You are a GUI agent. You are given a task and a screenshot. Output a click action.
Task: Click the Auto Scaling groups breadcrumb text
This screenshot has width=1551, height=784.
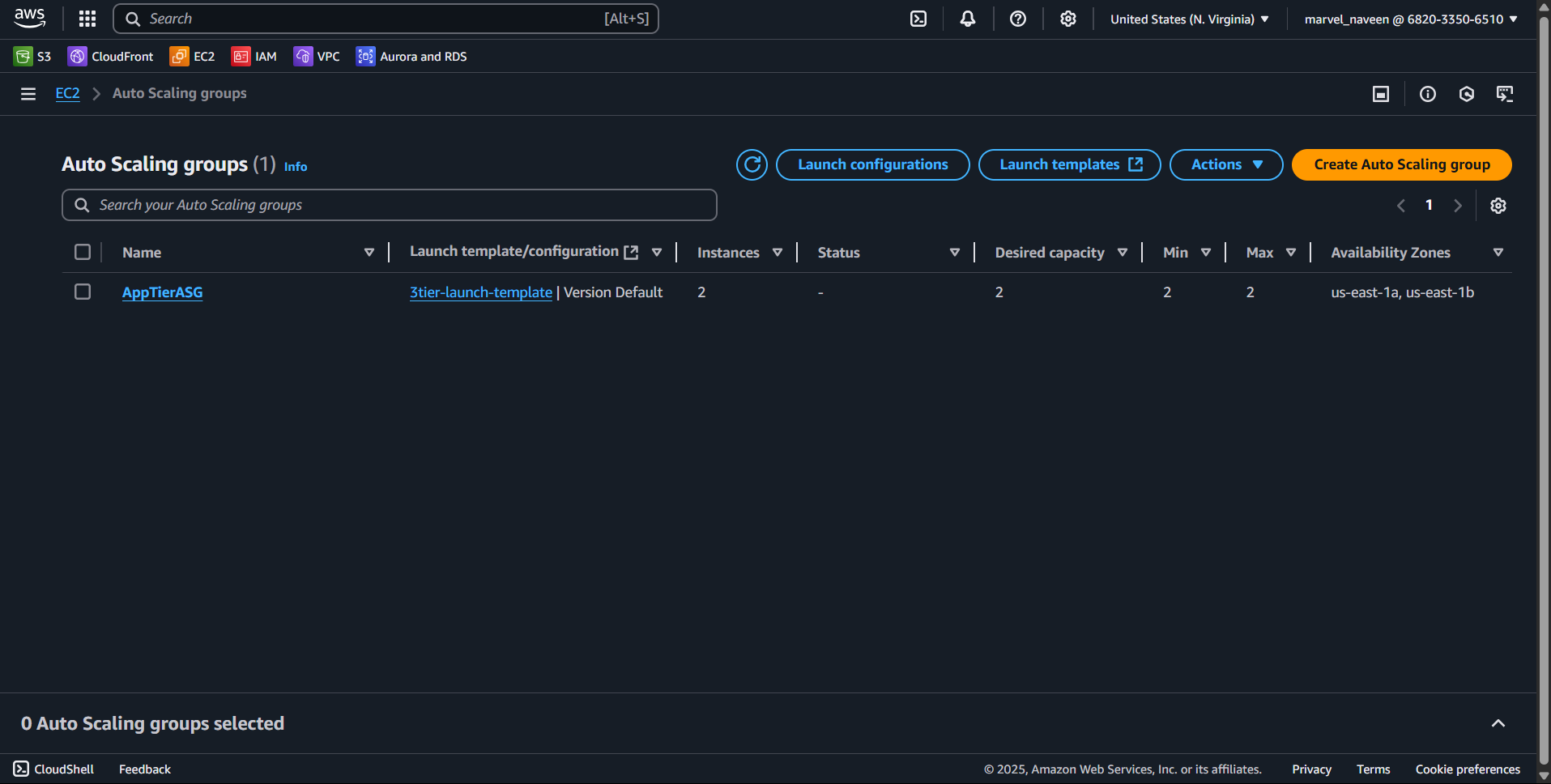(180, 93)
